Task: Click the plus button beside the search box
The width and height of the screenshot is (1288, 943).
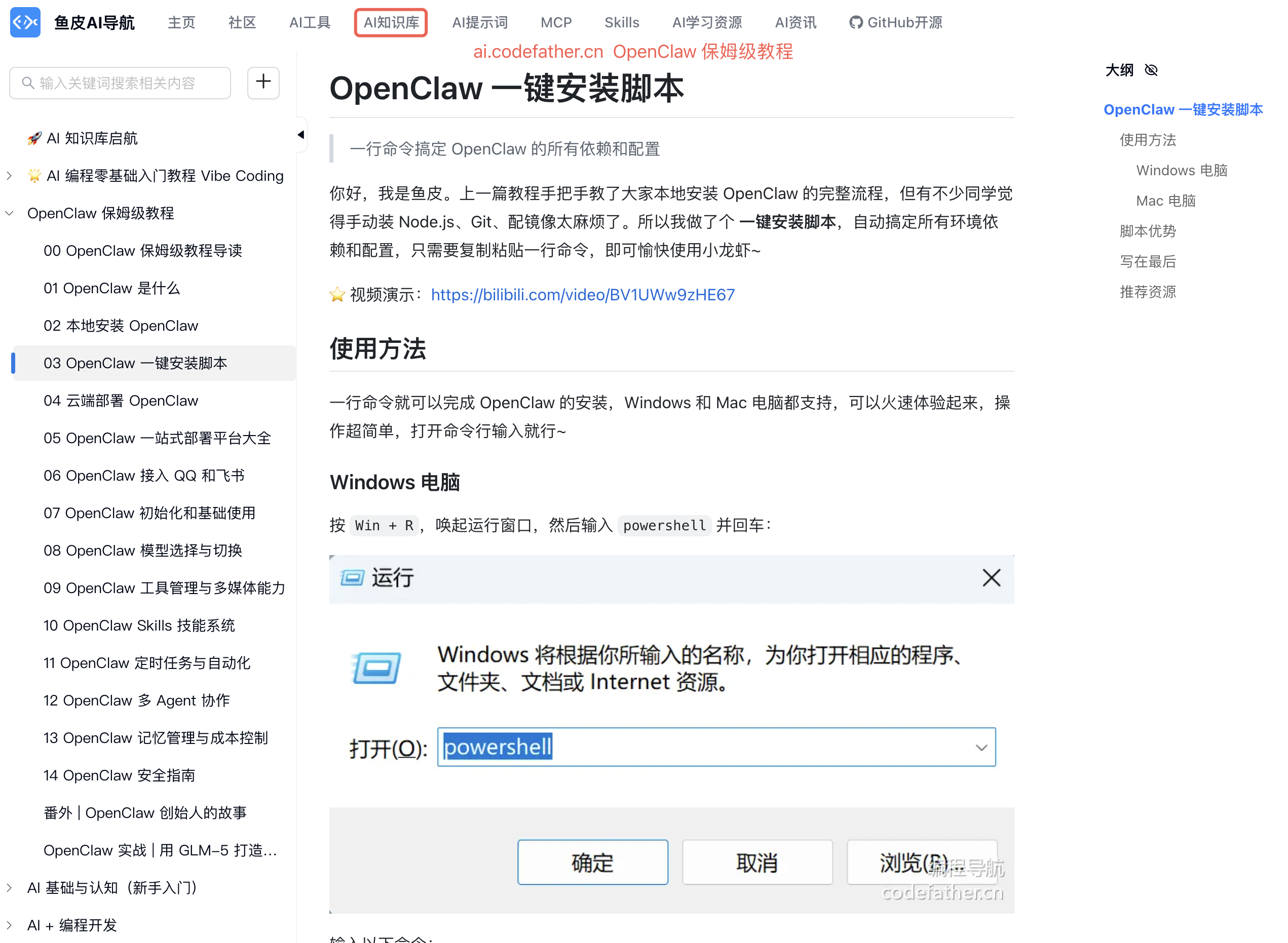Action: click(x=263, y=82)
